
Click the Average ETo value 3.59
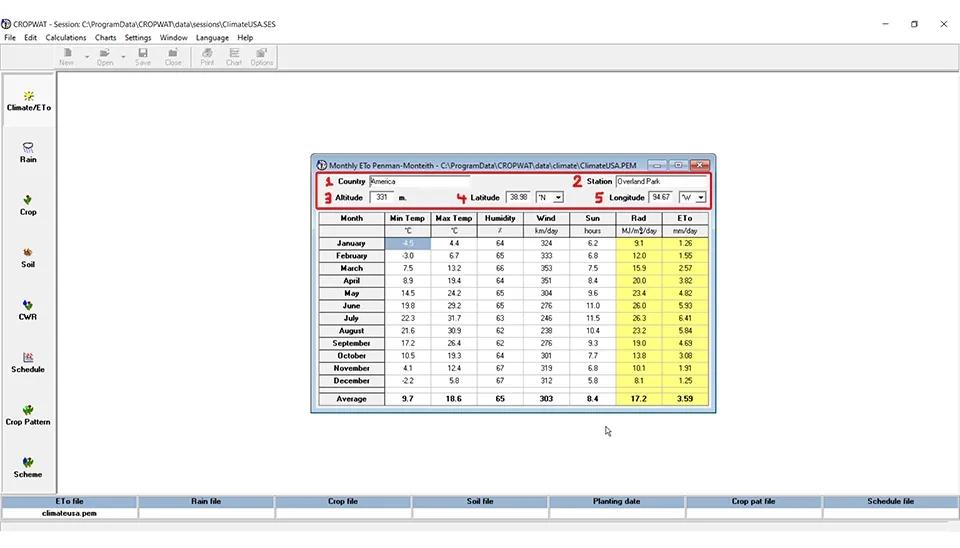click(685, 399)
